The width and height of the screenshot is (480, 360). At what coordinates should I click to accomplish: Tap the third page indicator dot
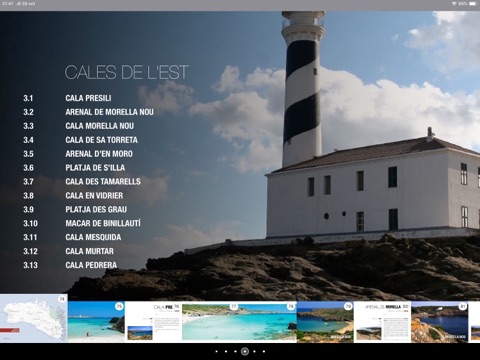point(235,351)
